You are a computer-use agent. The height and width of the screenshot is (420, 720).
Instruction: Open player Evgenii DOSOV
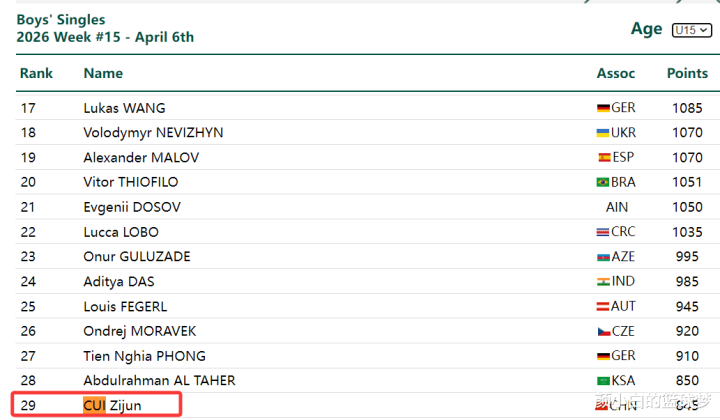[129, 207]
